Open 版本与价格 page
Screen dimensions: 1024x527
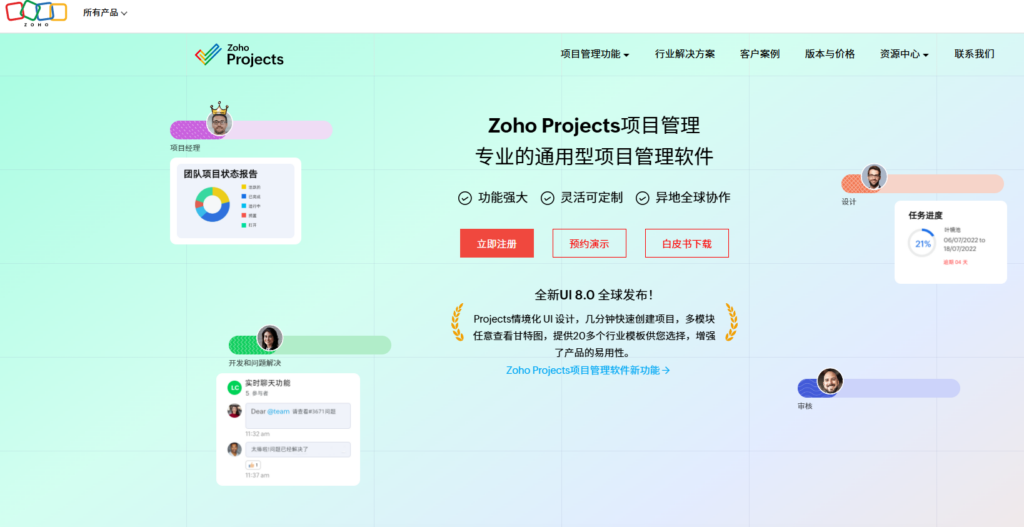(829, 54)
